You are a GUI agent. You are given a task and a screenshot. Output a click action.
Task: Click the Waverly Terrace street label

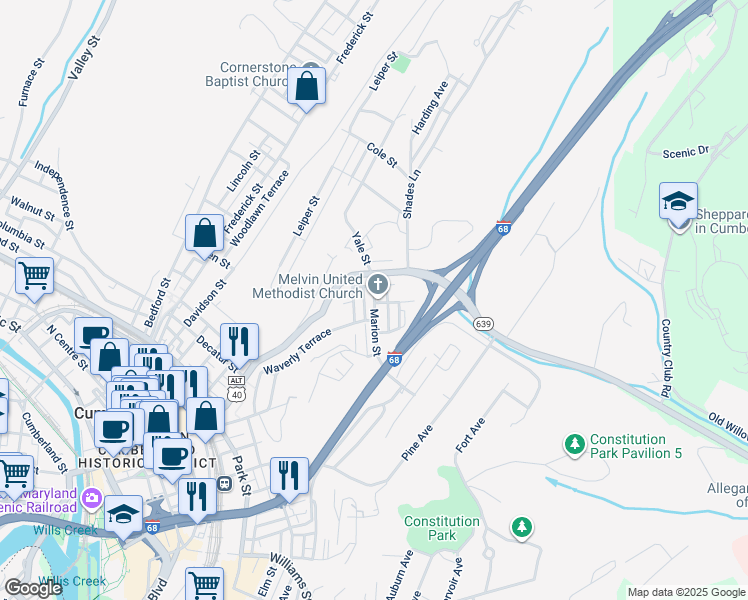[297, 352]
